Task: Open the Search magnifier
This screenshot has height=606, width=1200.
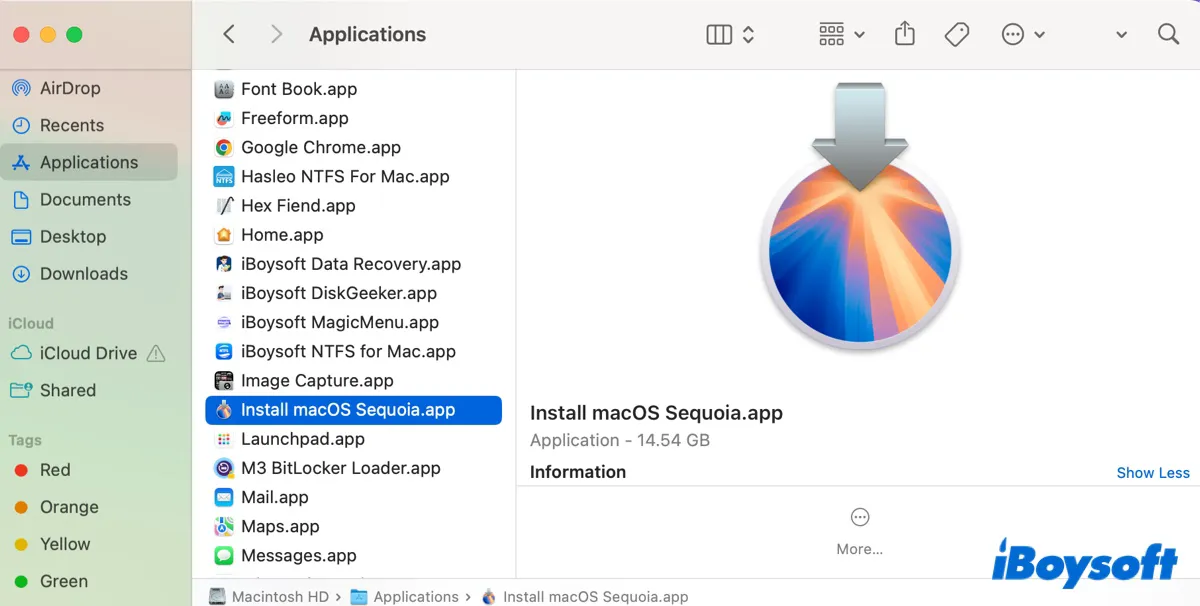Action: coord(1168,34)
